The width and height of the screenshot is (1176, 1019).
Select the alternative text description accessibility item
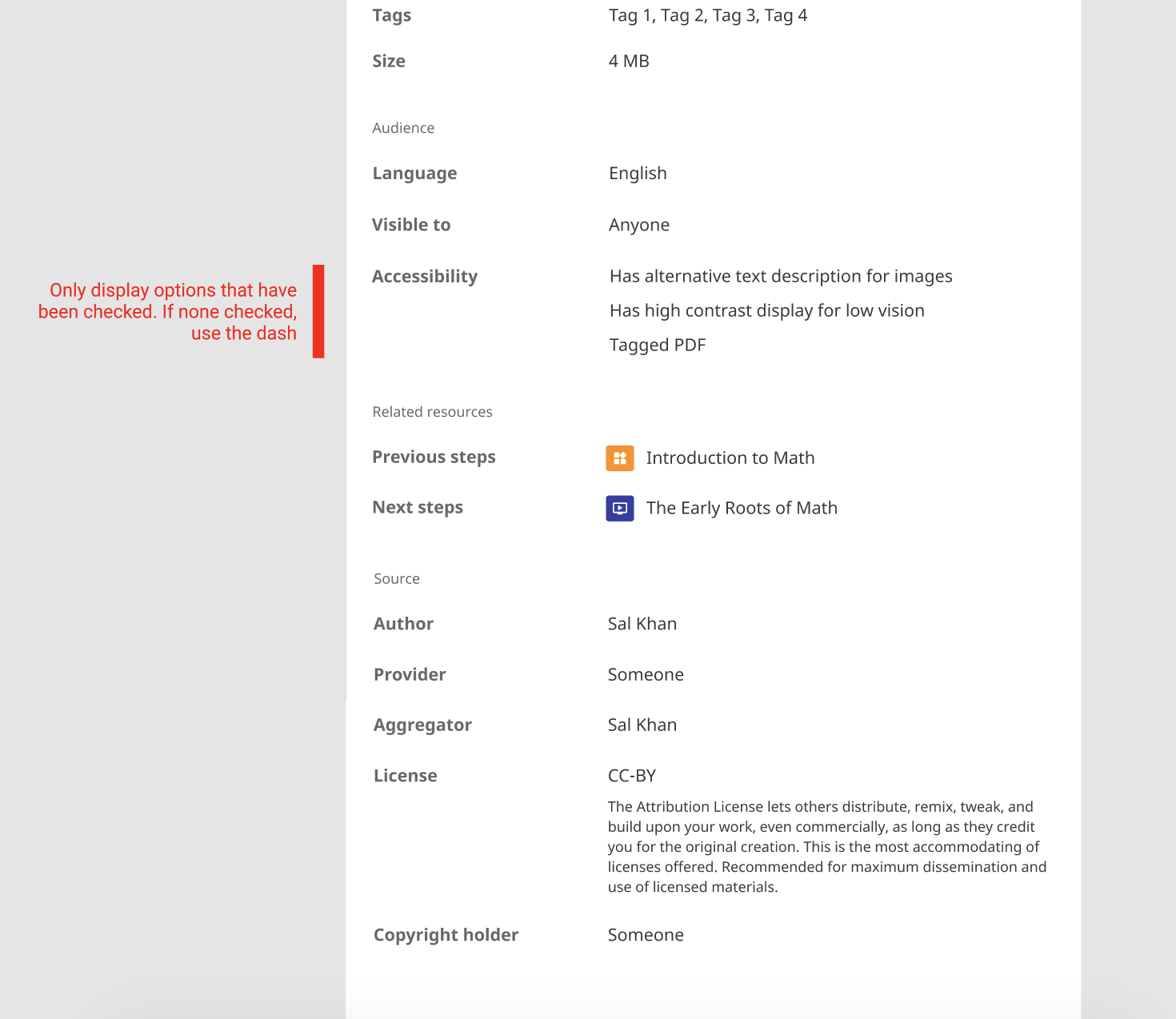(781, 276)
